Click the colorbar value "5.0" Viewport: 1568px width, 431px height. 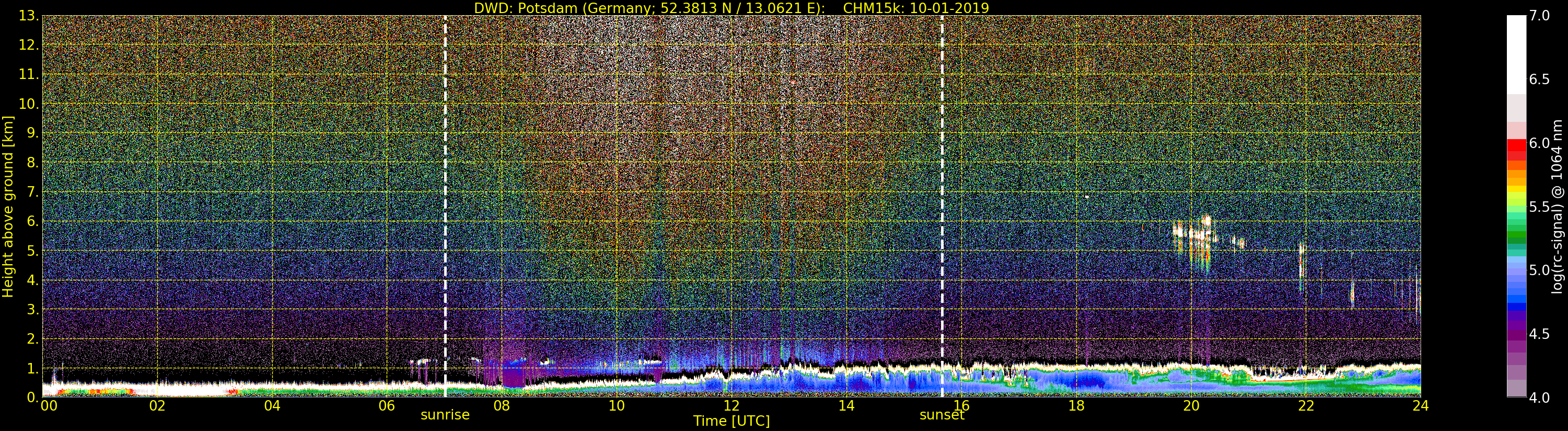pos(1540,270)
